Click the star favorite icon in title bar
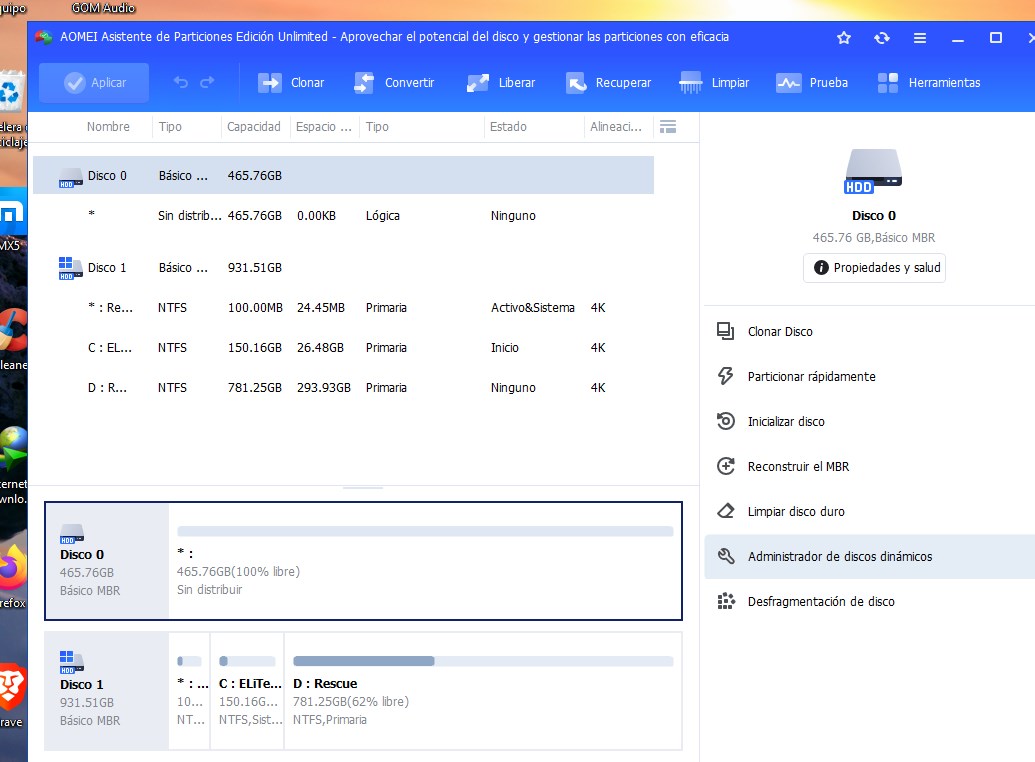 844,38
